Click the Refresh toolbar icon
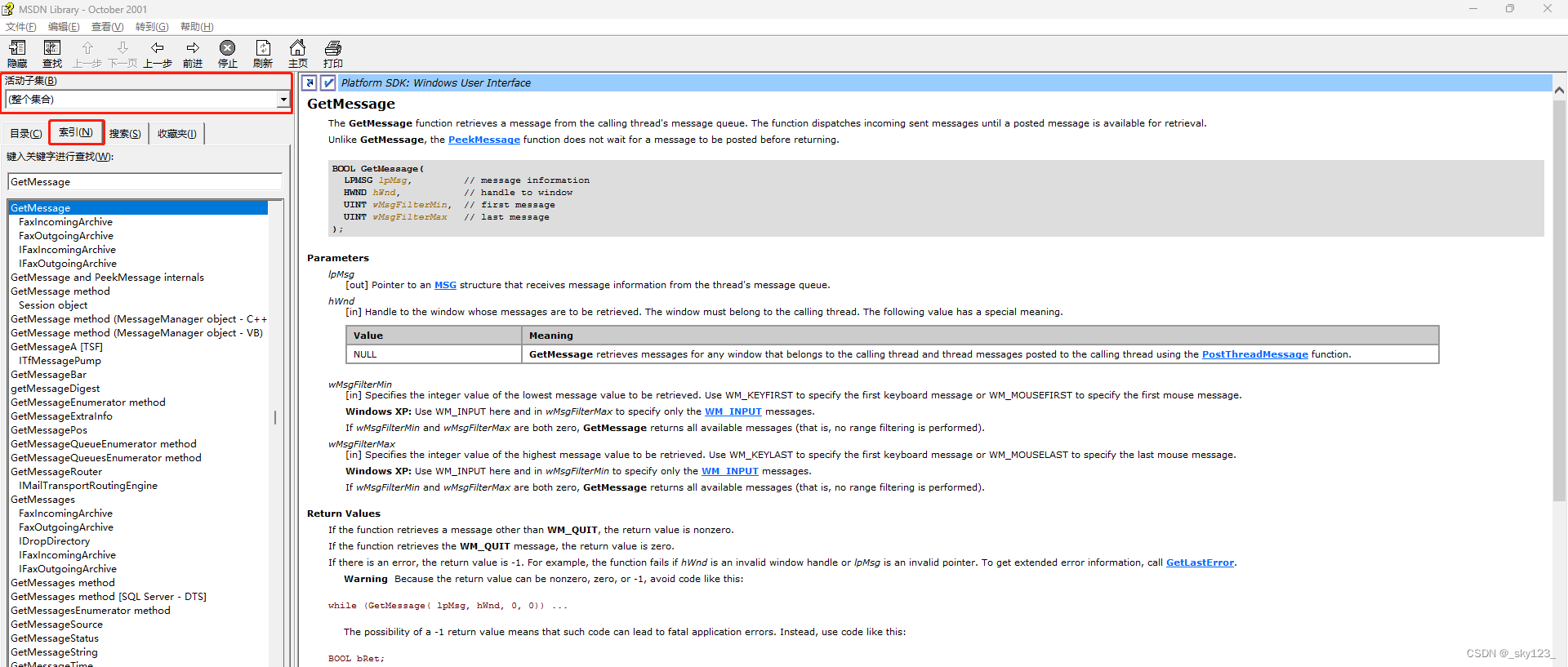 tap(263, 54)
